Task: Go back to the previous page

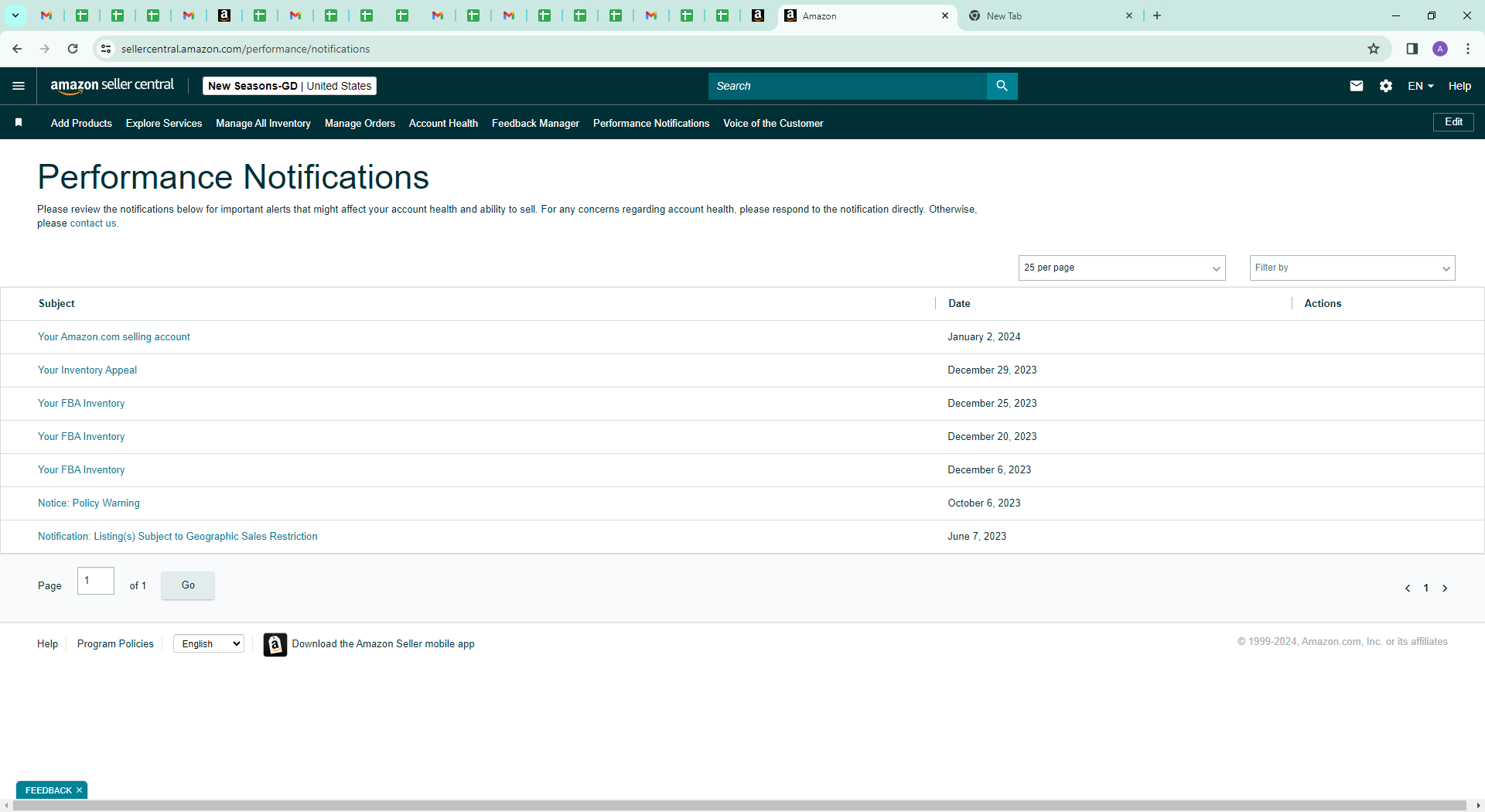Action: 17,49
